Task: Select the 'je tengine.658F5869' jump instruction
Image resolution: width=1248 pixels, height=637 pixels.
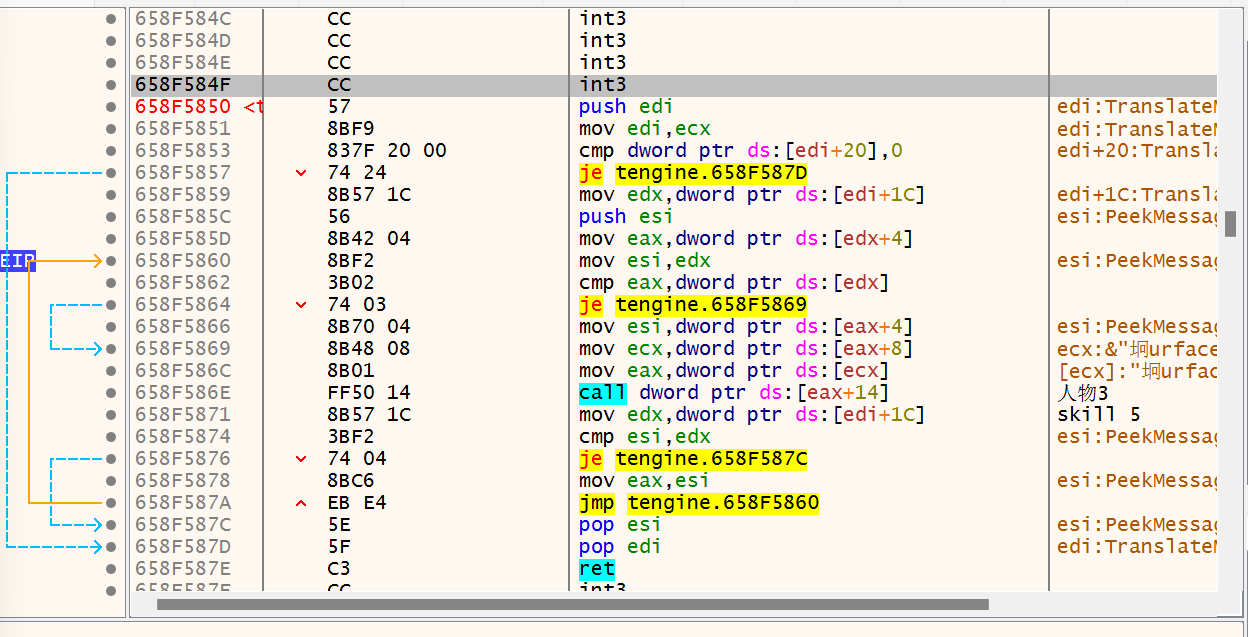Action: pyautogui.click(x=693, y=305)
